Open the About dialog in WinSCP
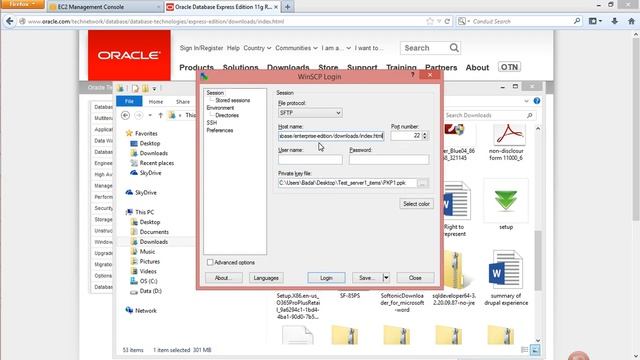 tap(223, 278)
